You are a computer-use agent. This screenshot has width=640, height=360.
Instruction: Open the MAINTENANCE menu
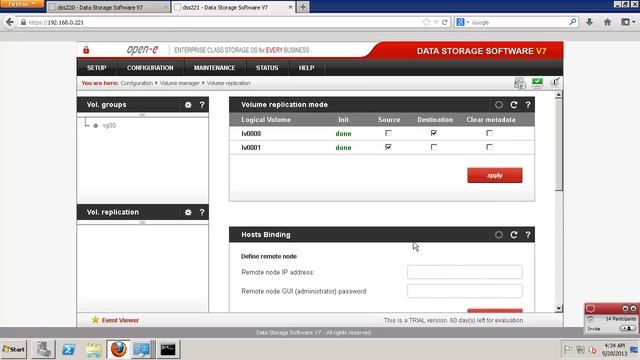pyautogui.click(x=214, y=68)
